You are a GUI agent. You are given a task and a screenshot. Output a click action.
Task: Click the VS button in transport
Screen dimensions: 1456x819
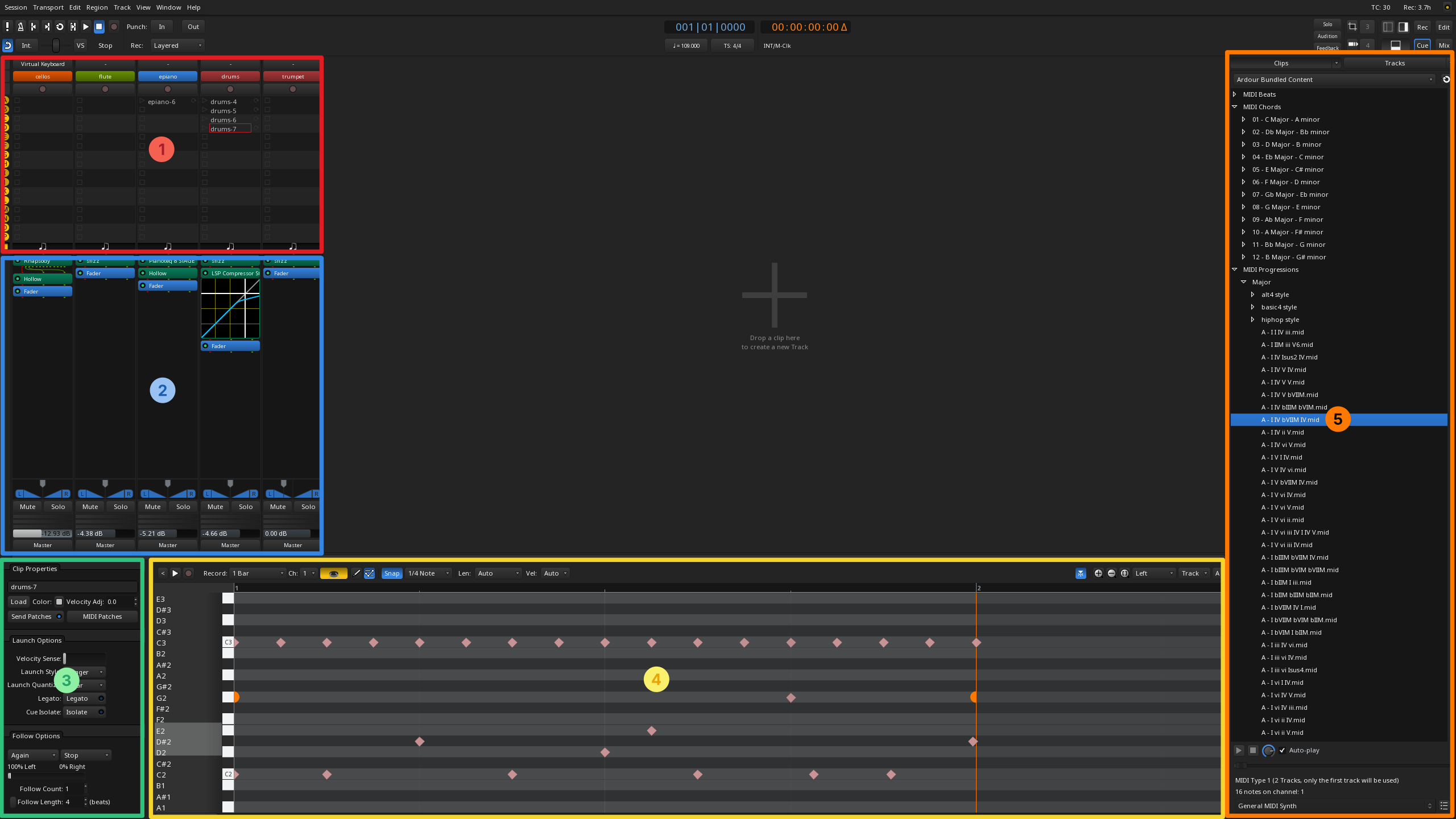pyautogui.click(x=80, y=45)
